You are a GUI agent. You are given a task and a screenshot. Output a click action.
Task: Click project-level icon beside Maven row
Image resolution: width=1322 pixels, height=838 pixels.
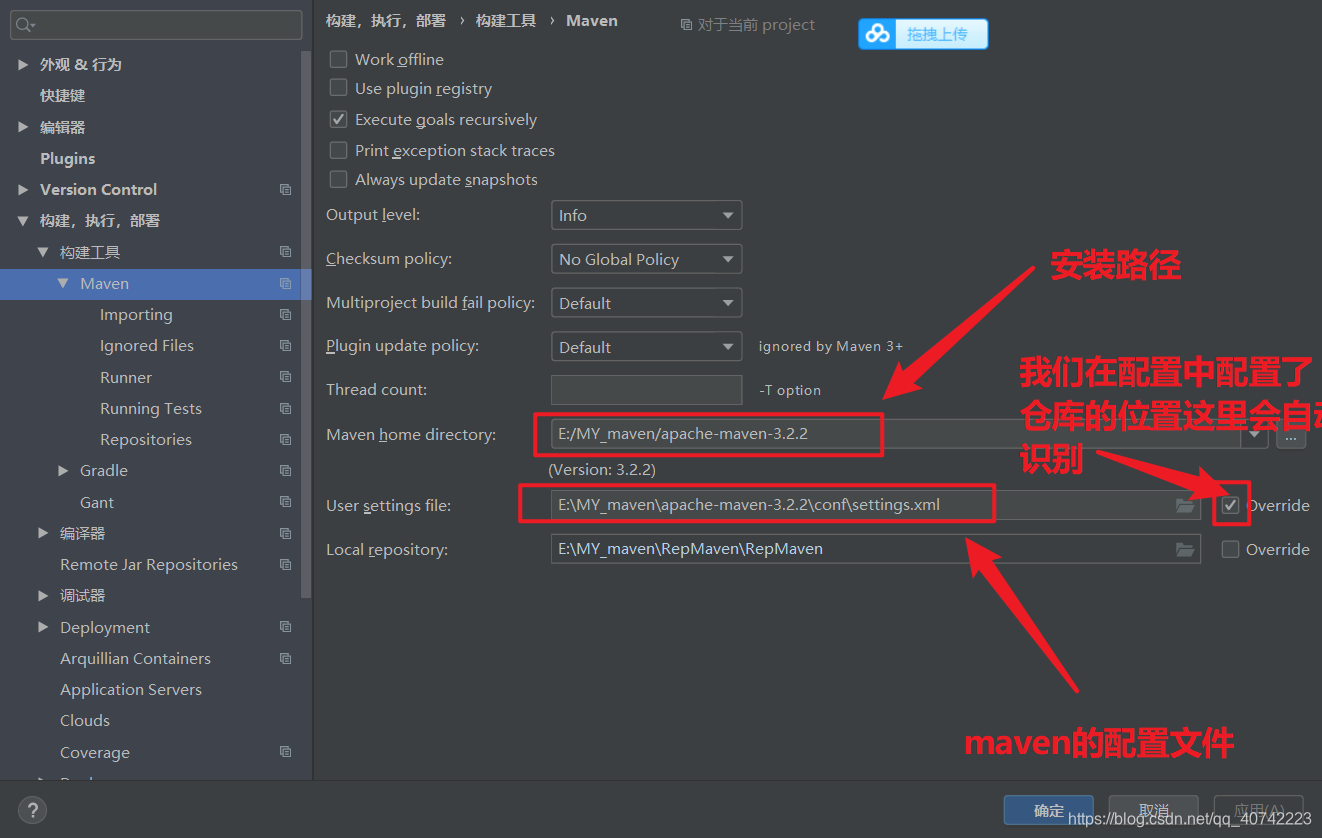tap(286, 284)
